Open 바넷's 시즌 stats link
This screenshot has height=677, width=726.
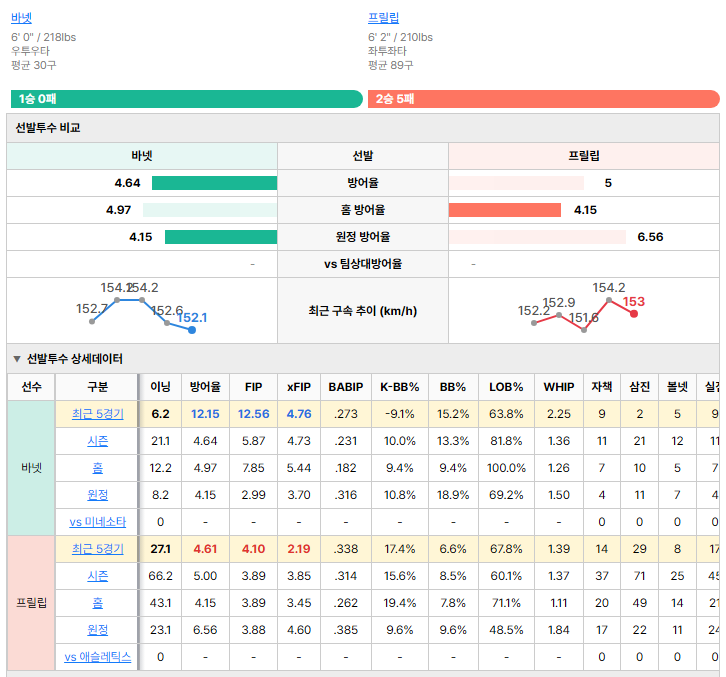(98, 441)
